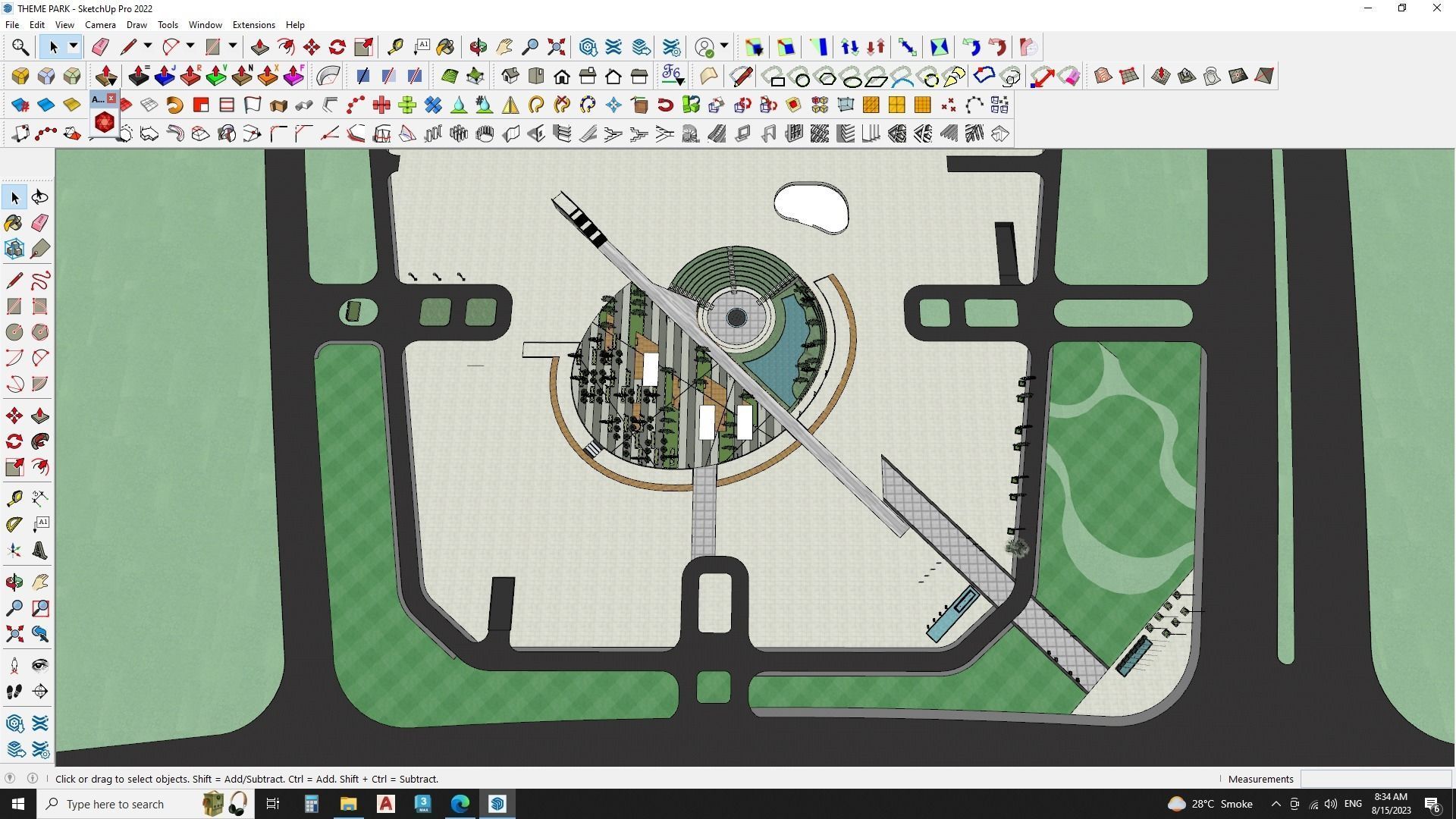Open AutoCAD from taskbar
Image resolution: width=1456 pixels, height=819 pixels.
point(386,804)
